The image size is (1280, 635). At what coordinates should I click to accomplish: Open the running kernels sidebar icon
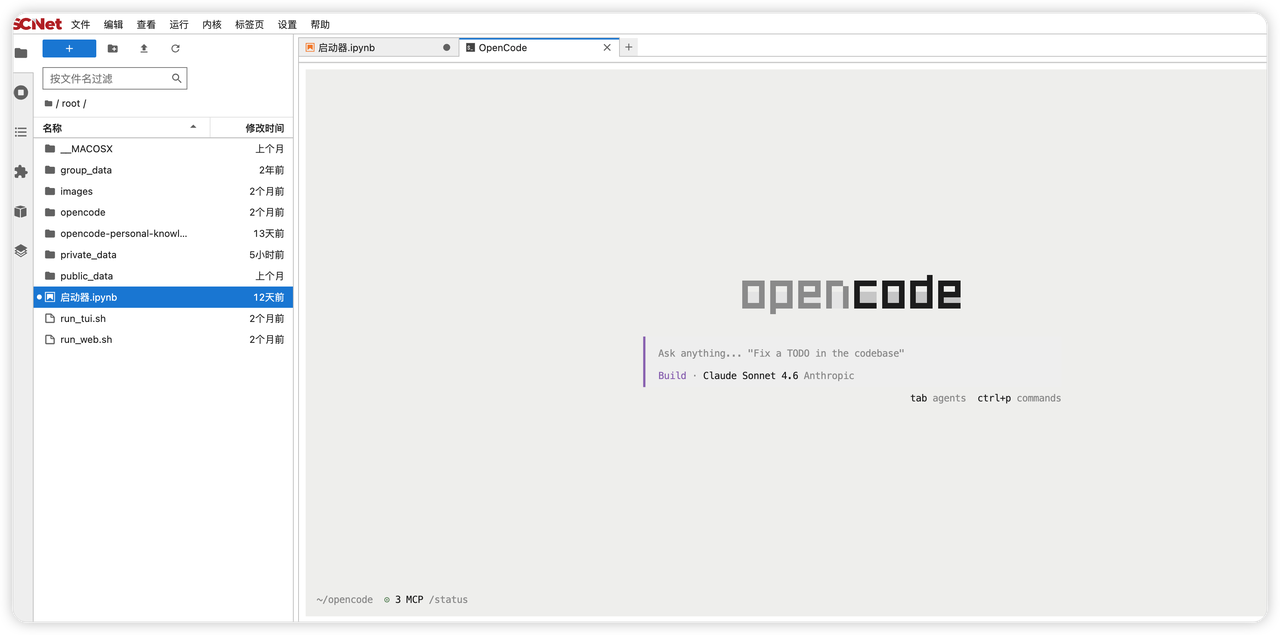[20, 92]
